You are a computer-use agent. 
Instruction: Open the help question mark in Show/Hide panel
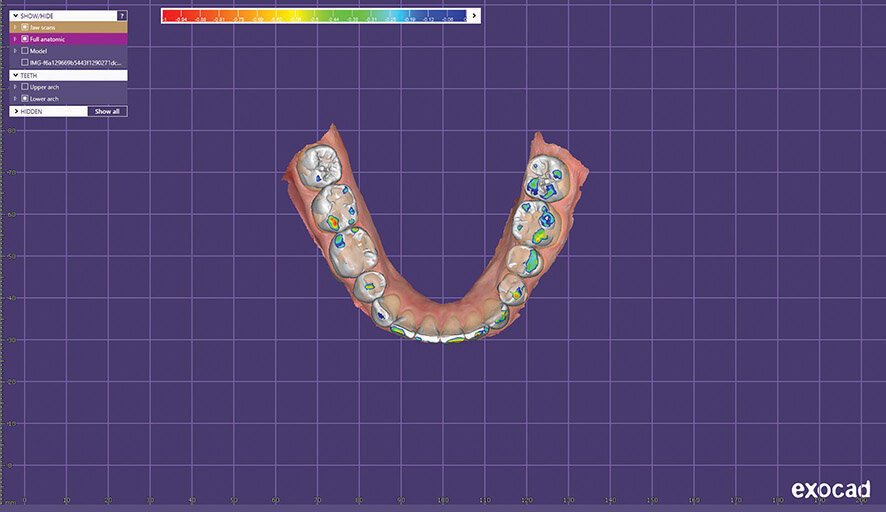[x=121, y=16]
